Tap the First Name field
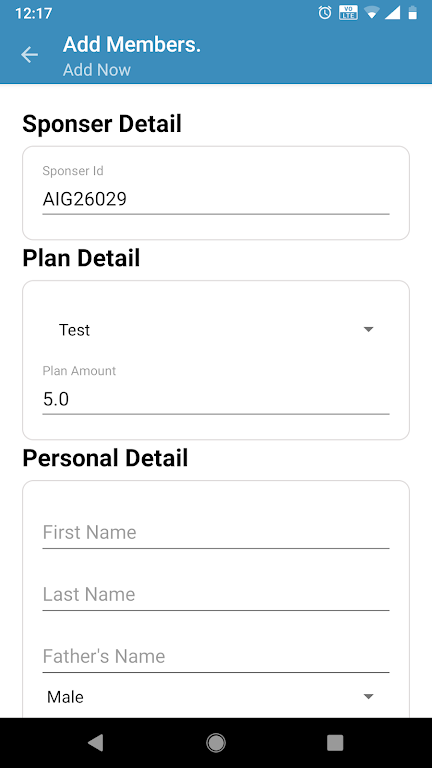 coord(216,532)
